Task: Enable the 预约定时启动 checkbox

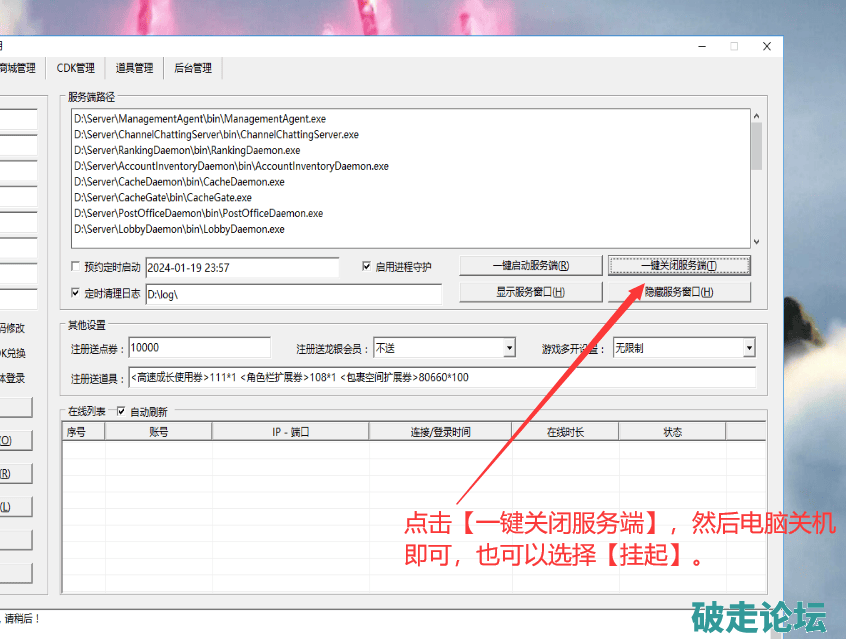Action: point(77,268)
